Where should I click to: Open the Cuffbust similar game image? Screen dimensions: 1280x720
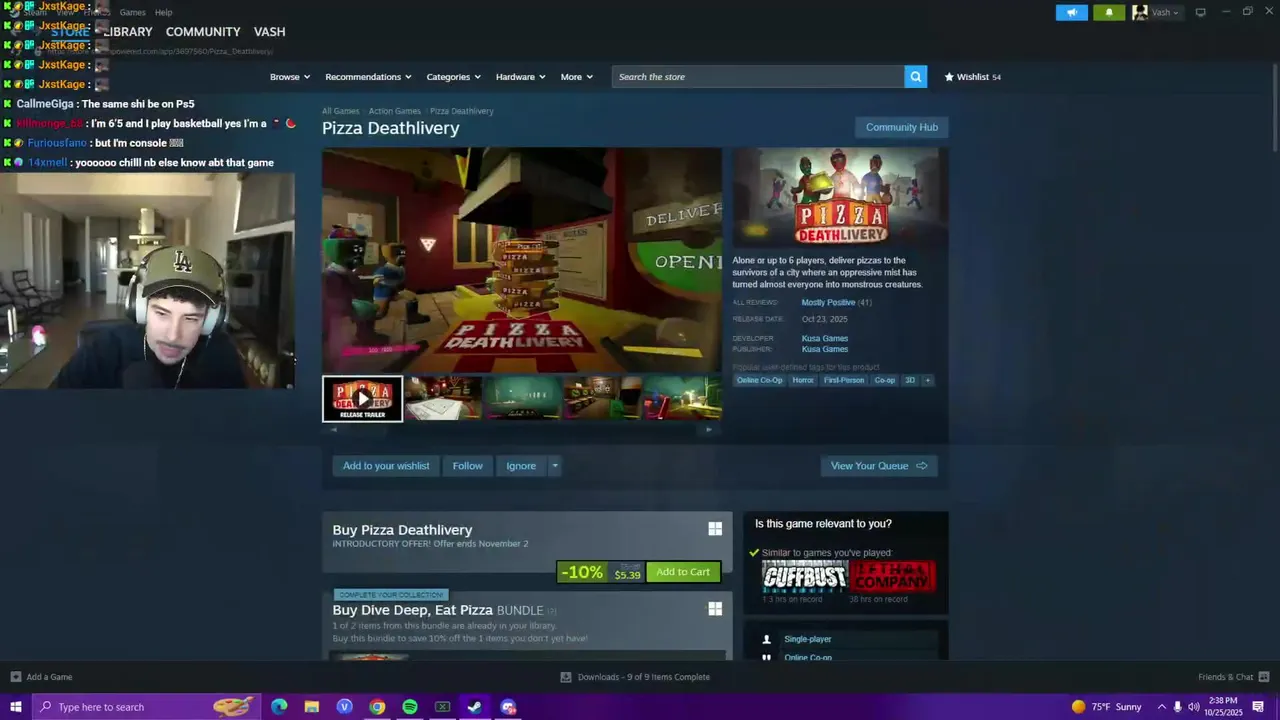tap(804, 576)
